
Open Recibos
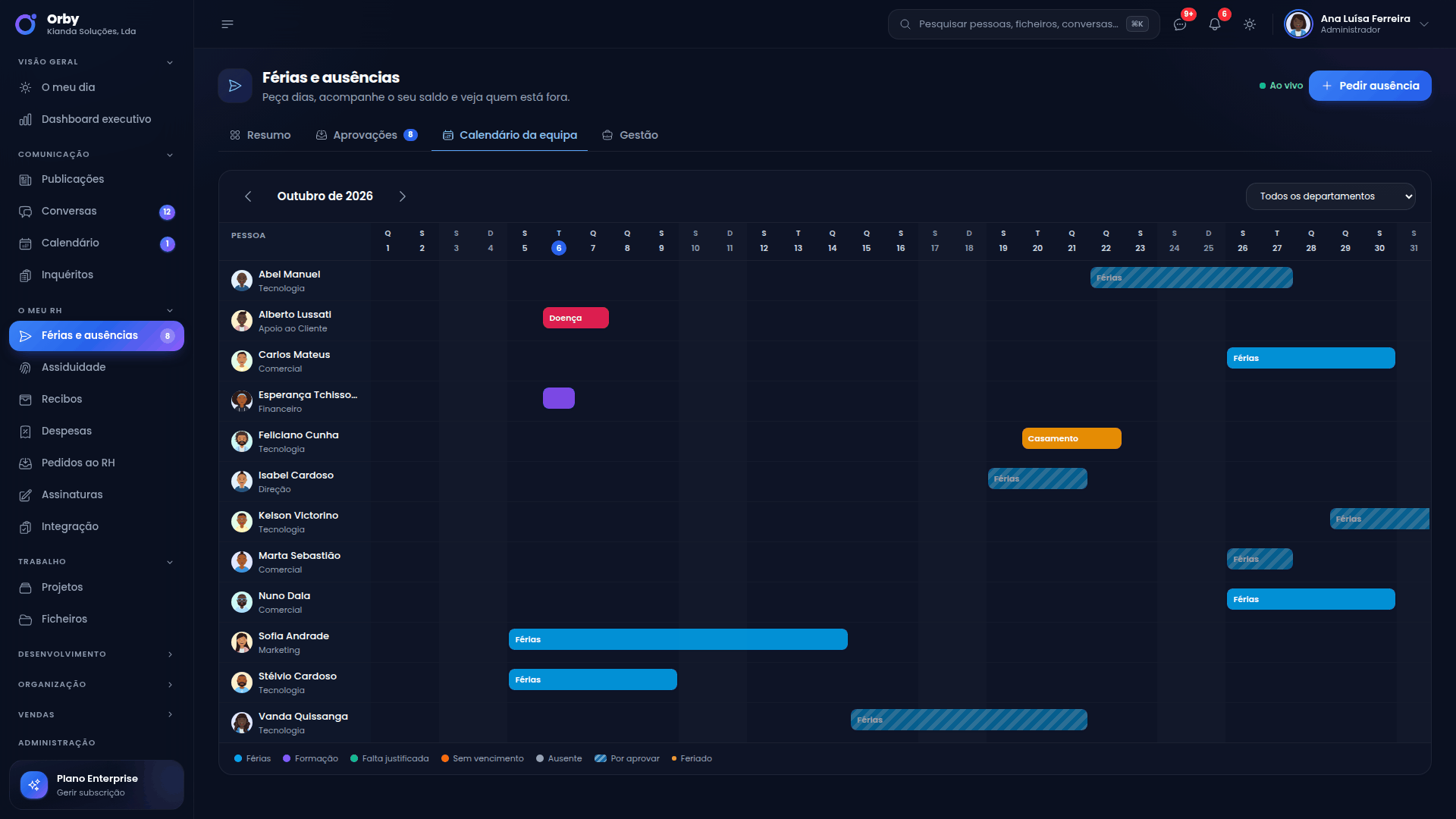point(96,399)
